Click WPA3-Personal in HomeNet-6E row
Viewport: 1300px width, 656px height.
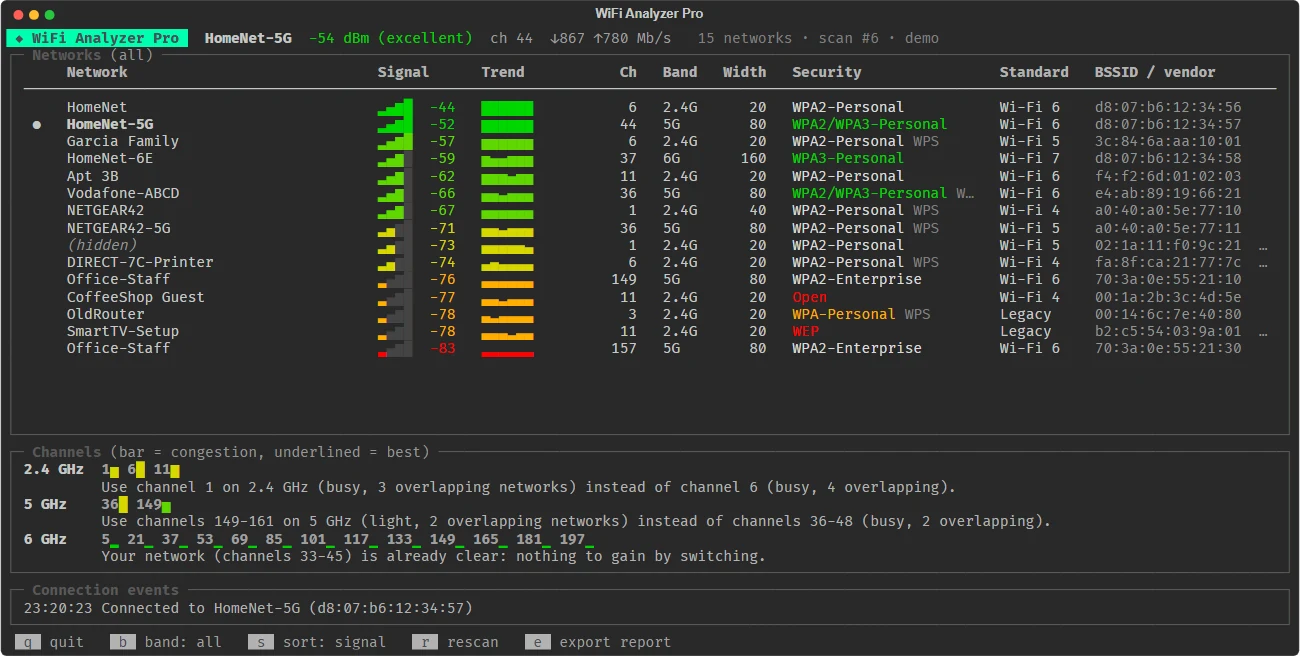(848, 159)
